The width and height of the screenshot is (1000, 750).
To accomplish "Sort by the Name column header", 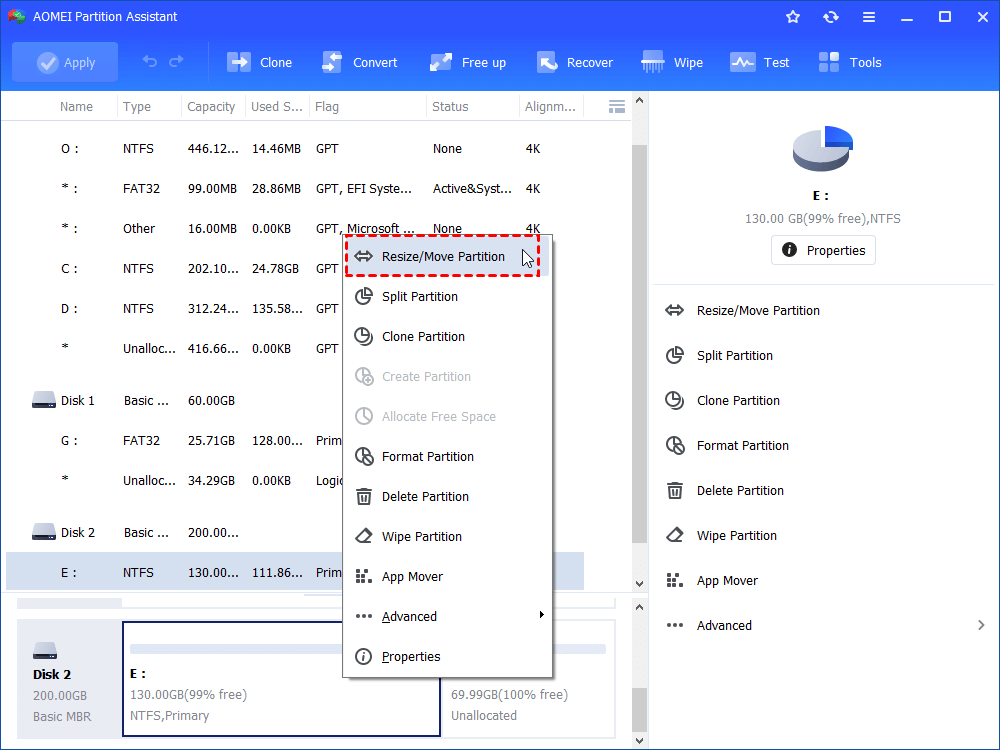I will (76, 107).
